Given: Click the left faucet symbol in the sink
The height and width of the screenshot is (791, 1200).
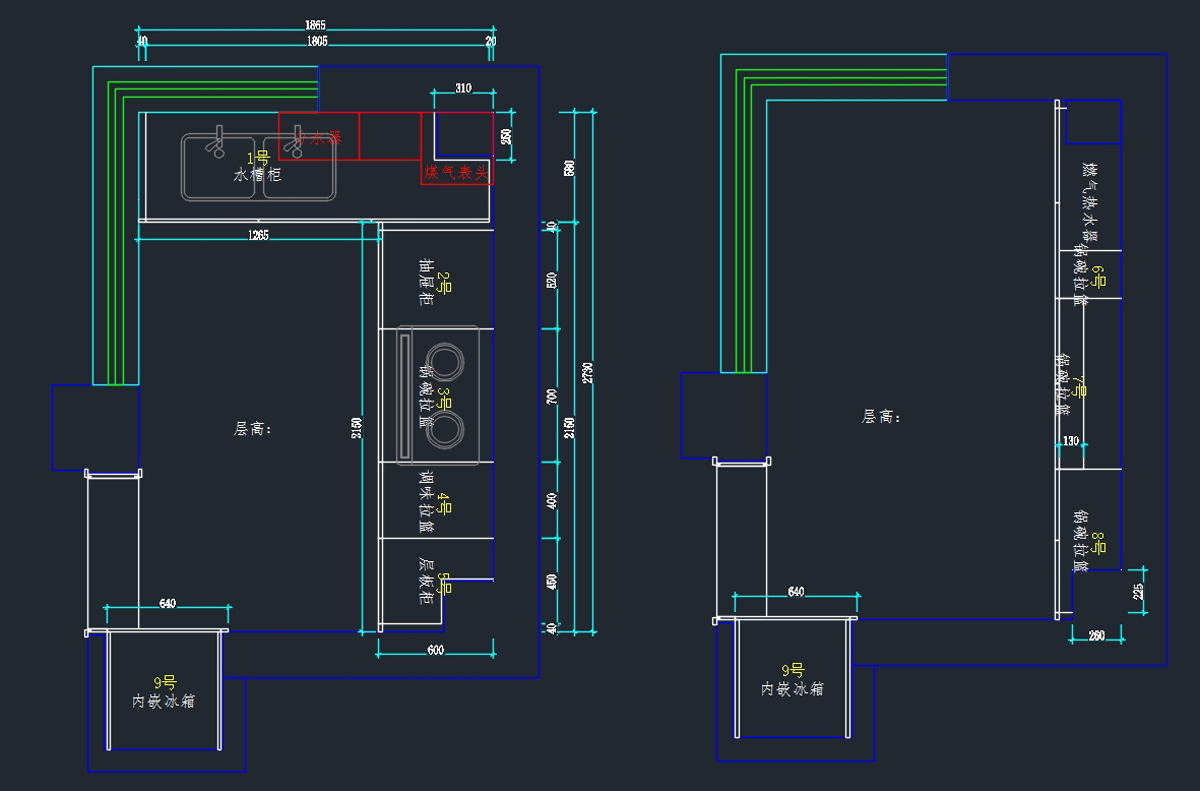Looking at the screenshot, I should [216, 142].
